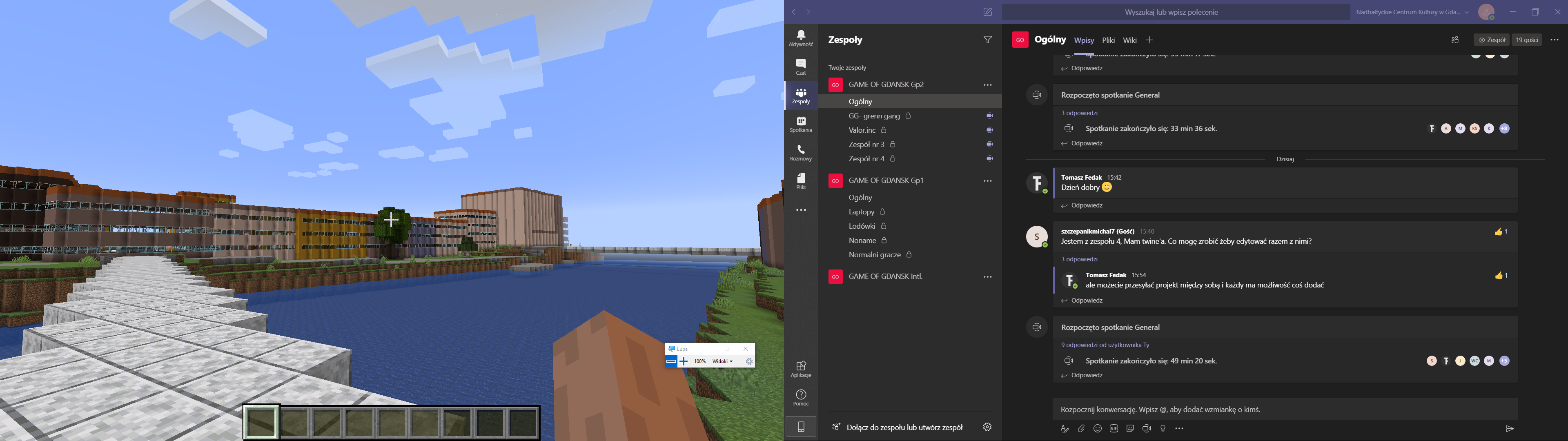Click the filter teams funnel icon

(x=988, y=40)
